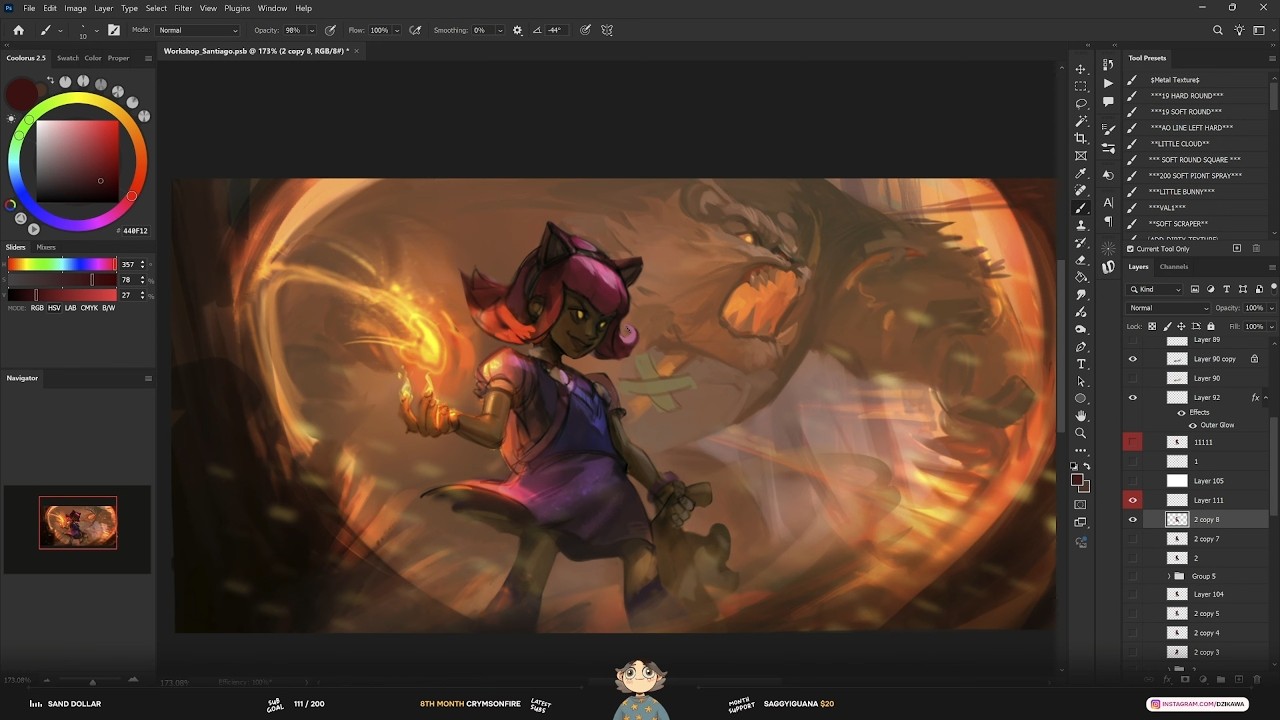
Task: Hide the 2 copy 8 layer
Action: [1133, 520]
